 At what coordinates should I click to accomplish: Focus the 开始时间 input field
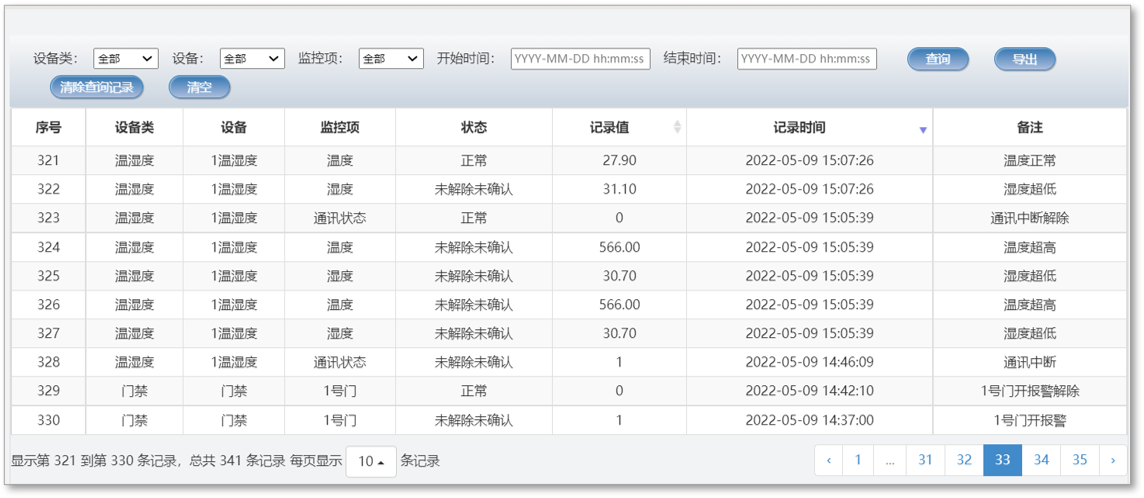(580, 59)
